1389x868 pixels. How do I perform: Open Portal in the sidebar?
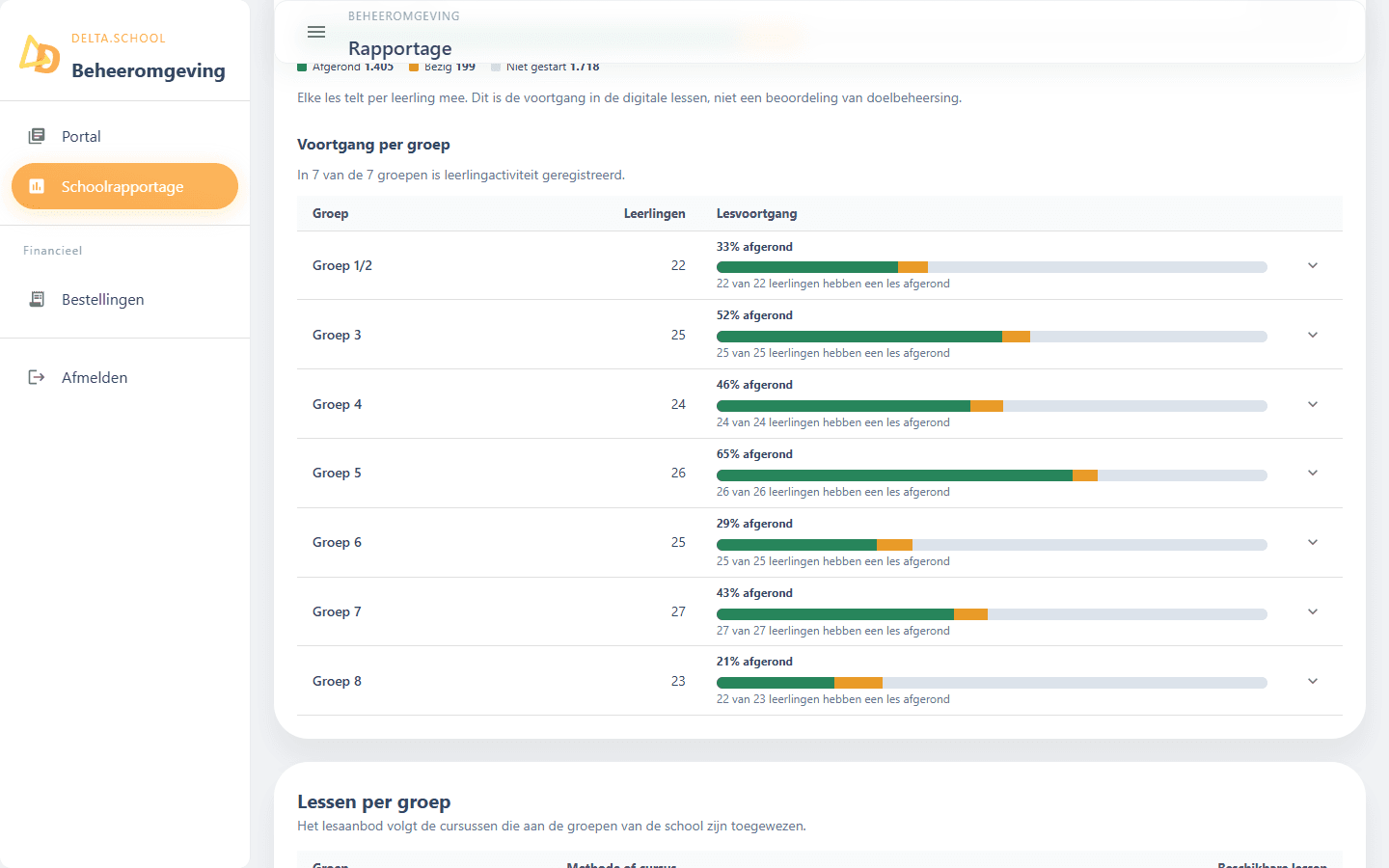(124, 136)
